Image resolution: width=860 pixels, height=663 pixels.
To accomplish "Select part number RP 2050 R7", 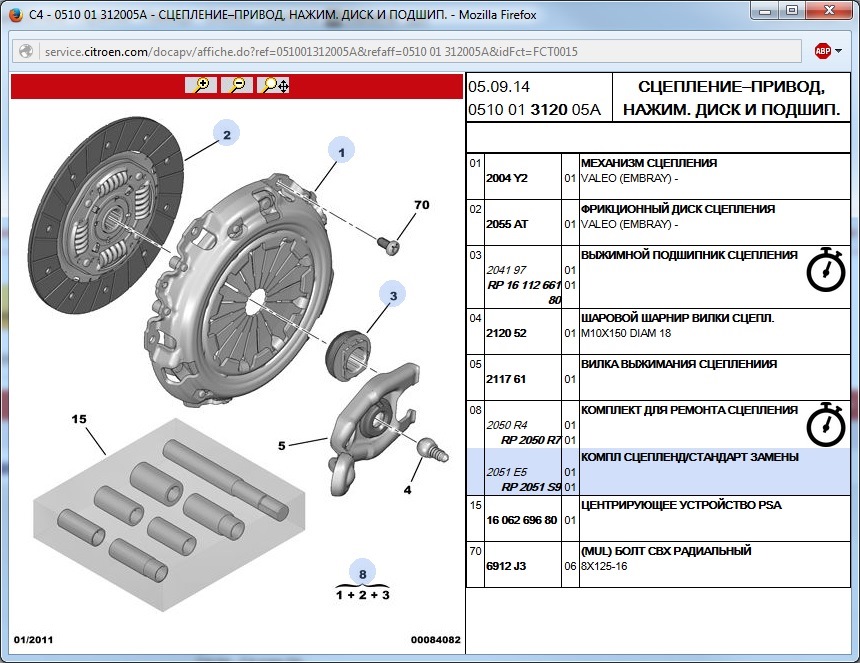I will pos(531,440).
